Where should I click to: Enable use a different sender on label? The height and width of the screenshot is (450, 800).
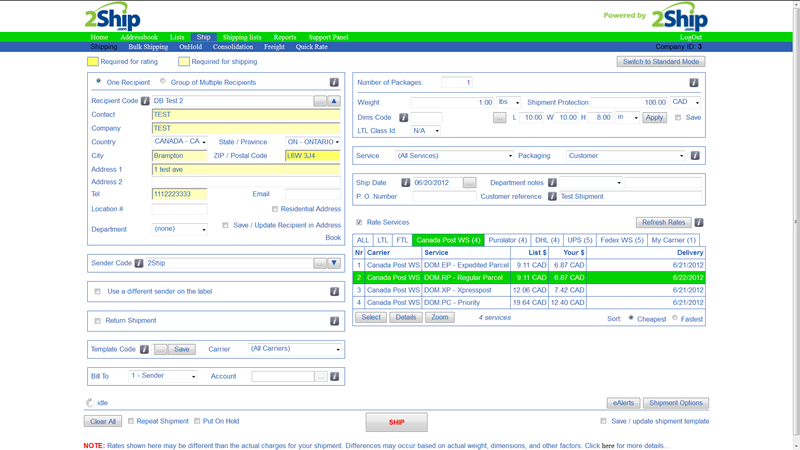coord(97,291)
